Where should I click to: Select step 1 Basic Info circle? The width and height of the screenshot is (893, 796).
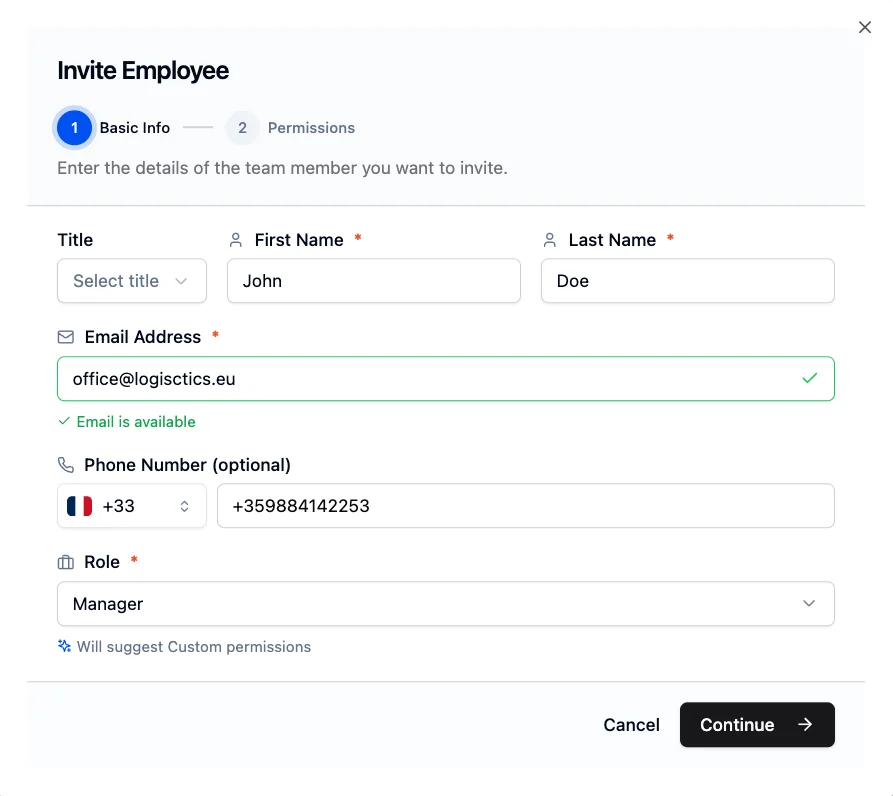pos(74,128)
